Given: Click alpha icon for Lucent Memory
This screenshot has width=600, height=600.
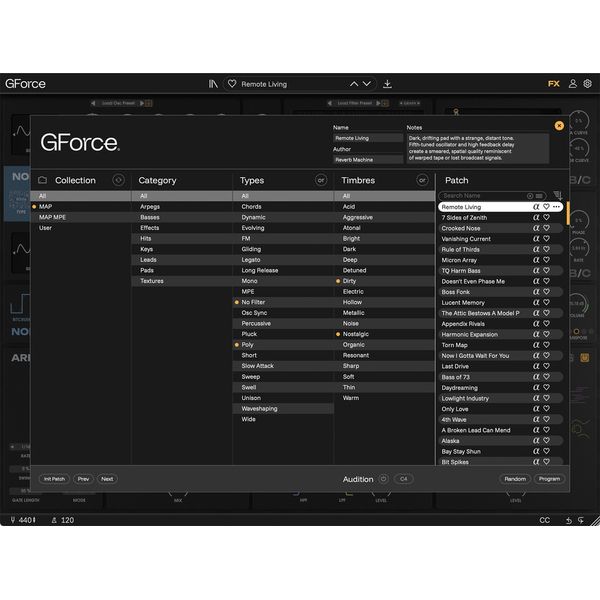Looking at the screenshot, I should pos(536,302).
